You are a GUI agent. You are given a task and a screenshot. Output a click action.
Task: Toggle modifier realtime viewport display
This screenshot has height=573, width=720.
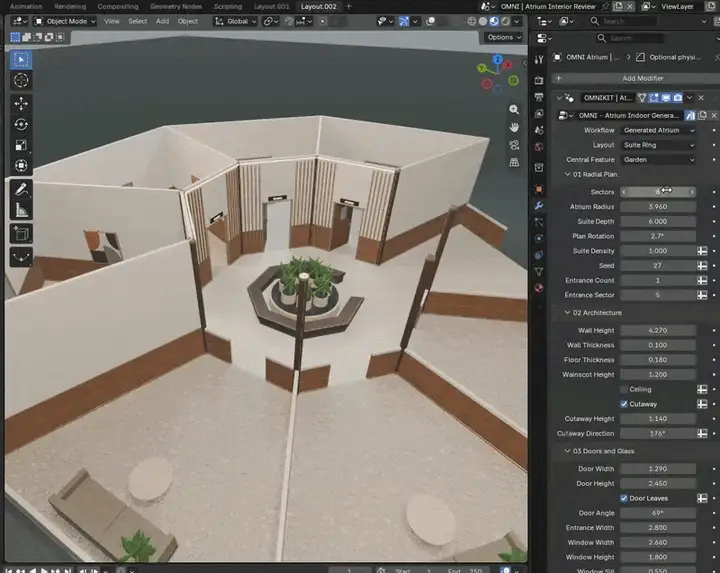[x=666, y=98]
